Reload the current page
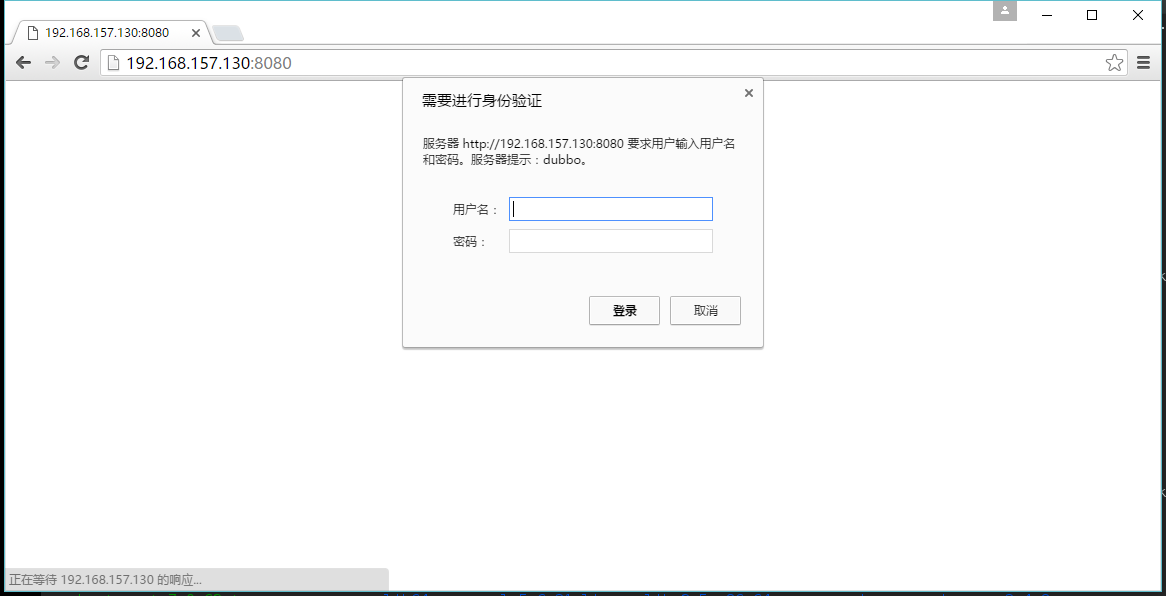Viewport: 1166px width, 596px height. (x=83, y=62)
